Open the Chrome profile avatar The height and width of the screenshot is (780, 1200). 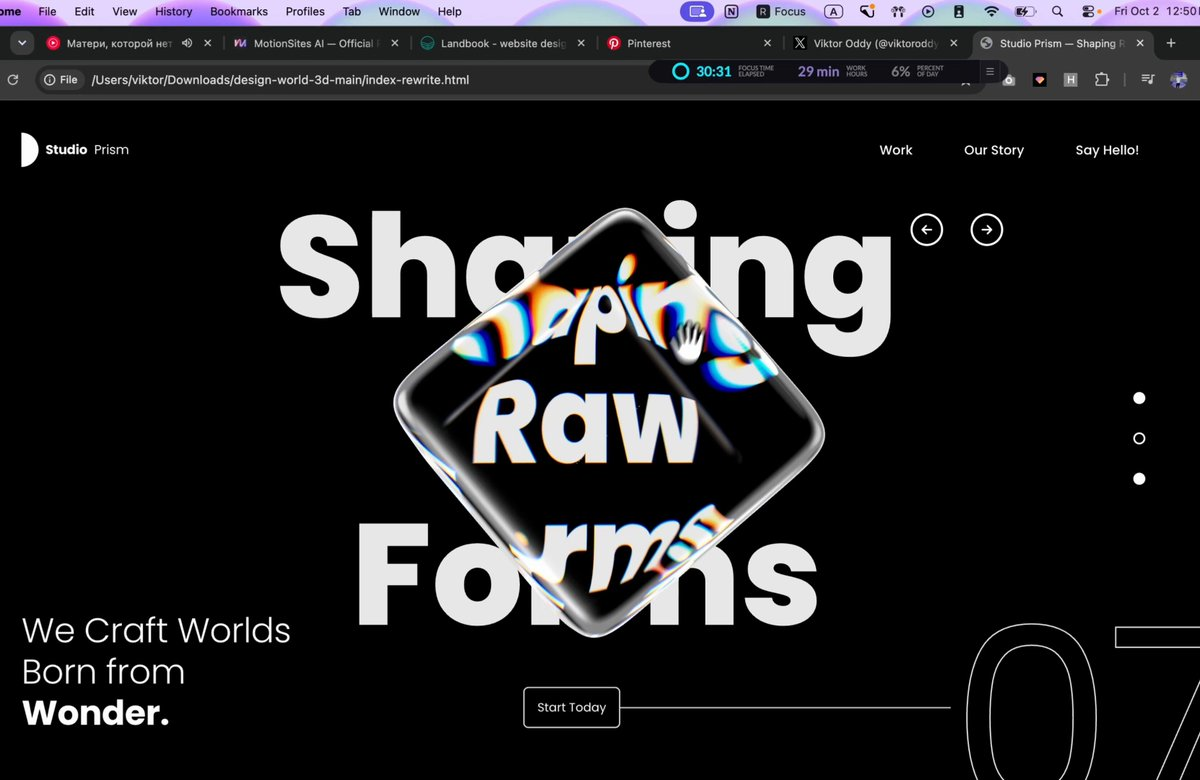[x=1178, y=80]
